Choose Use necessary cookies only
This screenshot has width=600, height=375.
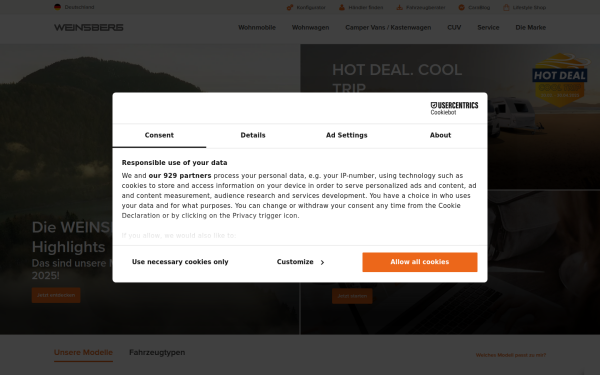(180, 262)
